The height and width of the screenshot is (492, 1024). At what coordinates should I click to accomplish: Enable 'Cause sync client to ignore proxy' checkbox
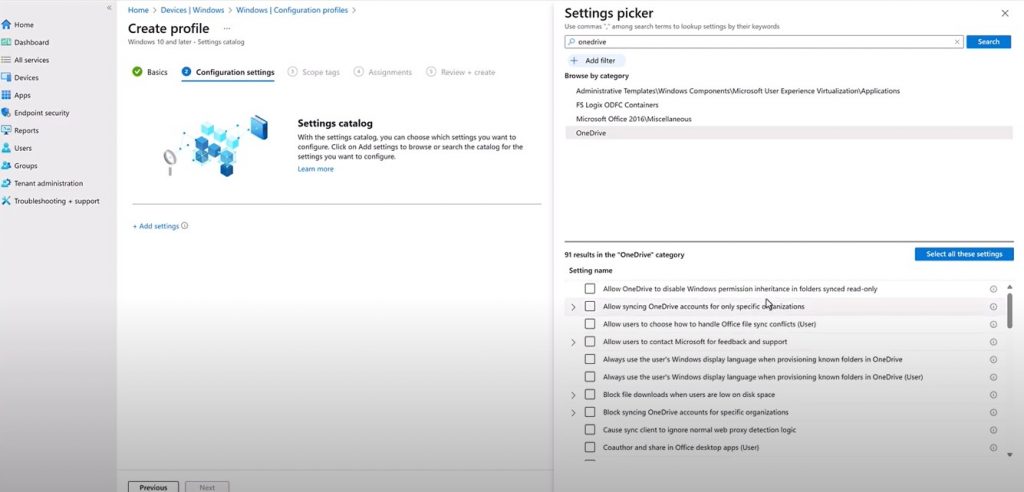click(x=590, y=429)
